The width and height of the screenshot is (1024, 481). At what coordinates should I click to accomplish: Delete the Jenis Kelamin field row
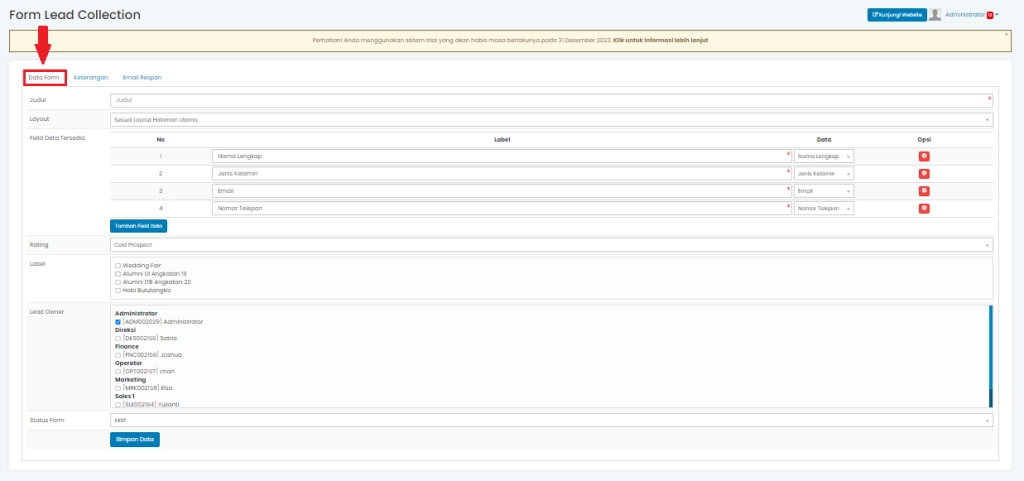pyautogui.click(x=924, y=174)
